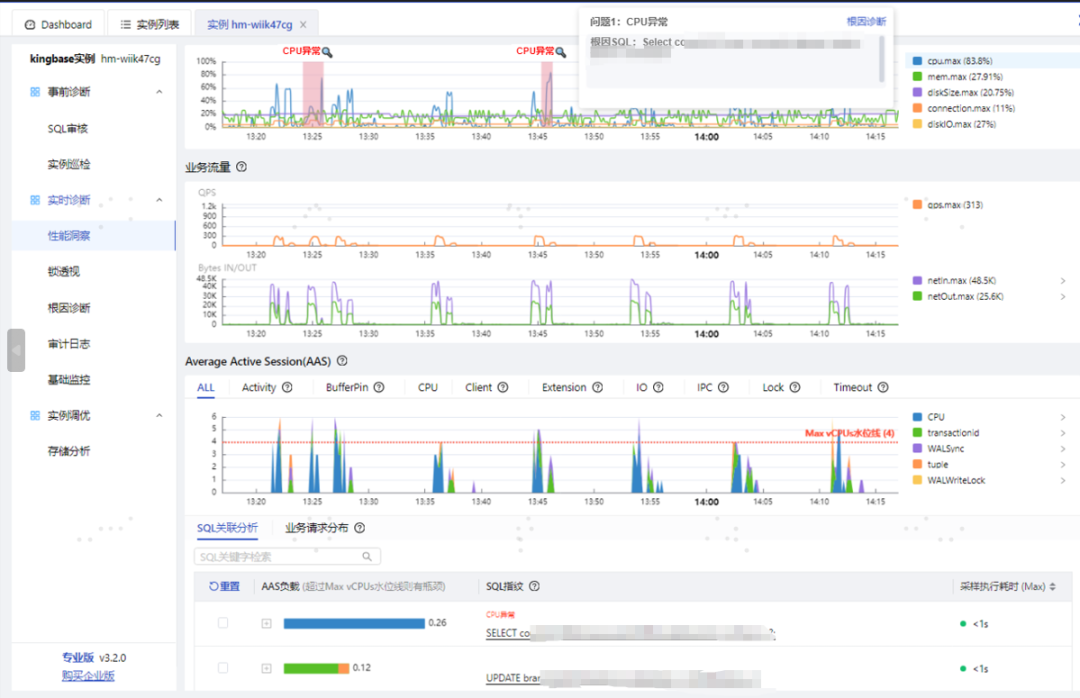Screen dimensions: 1080x698
Task: Collapse the 事前诊断 menu group
Action: (x=159, y=92)
